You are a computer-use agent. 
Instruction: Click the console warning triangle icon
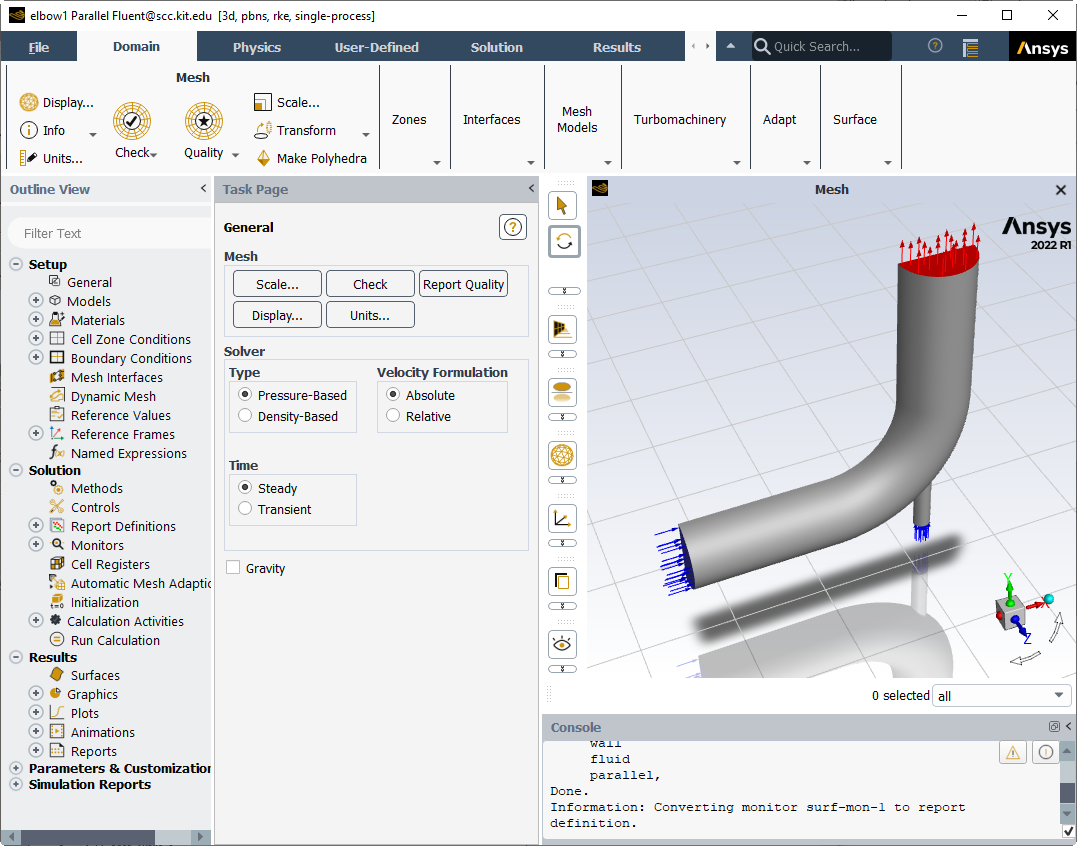coord(1012,753)
